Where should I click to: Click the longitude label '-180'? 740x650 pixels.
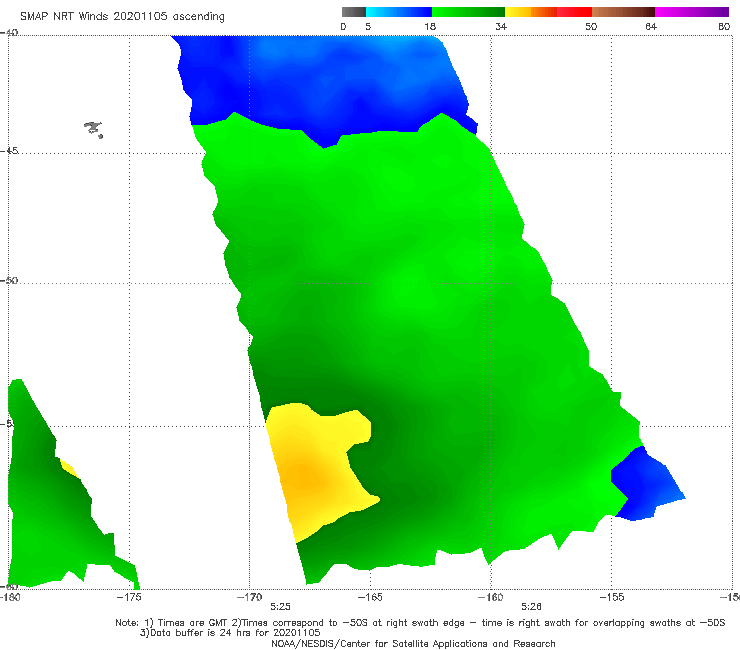[x=10, y=597]
